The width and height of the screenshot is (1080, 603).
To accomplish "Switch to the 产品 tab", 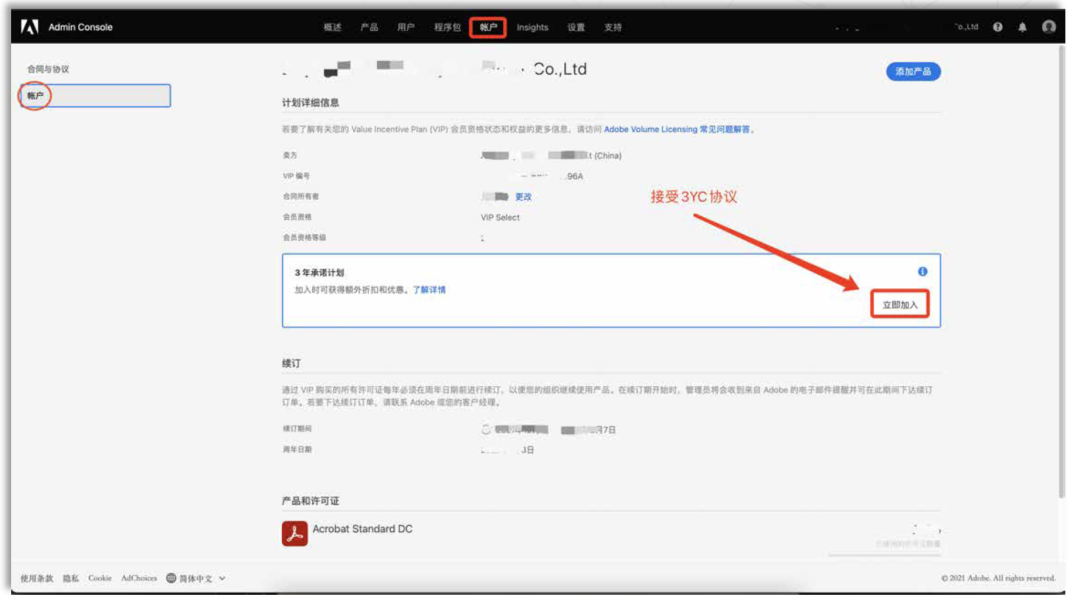I will (x=372, y=28).
